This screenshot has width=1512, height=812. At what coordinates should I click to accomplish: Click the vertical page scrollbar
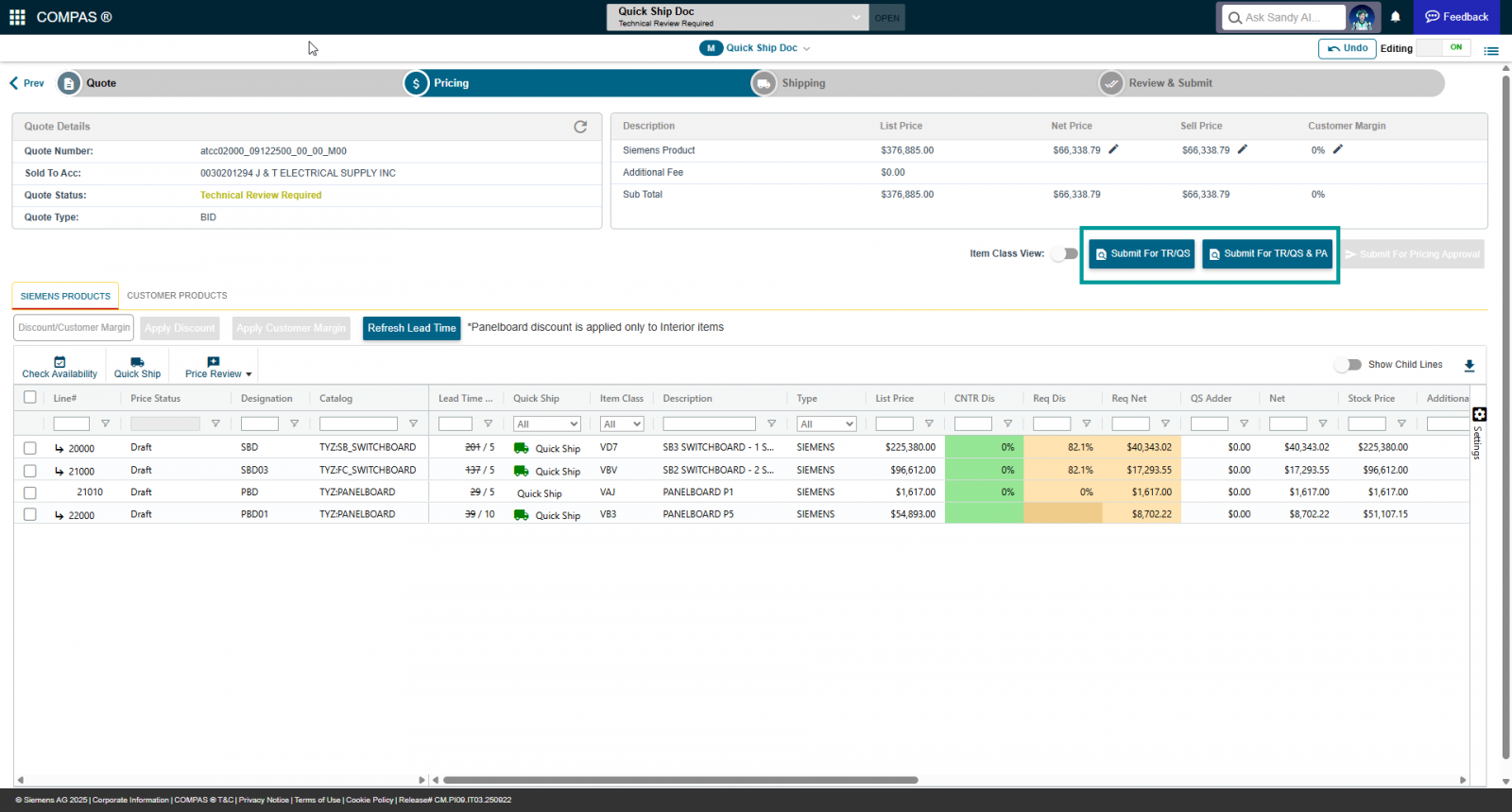pos(1505,416)
